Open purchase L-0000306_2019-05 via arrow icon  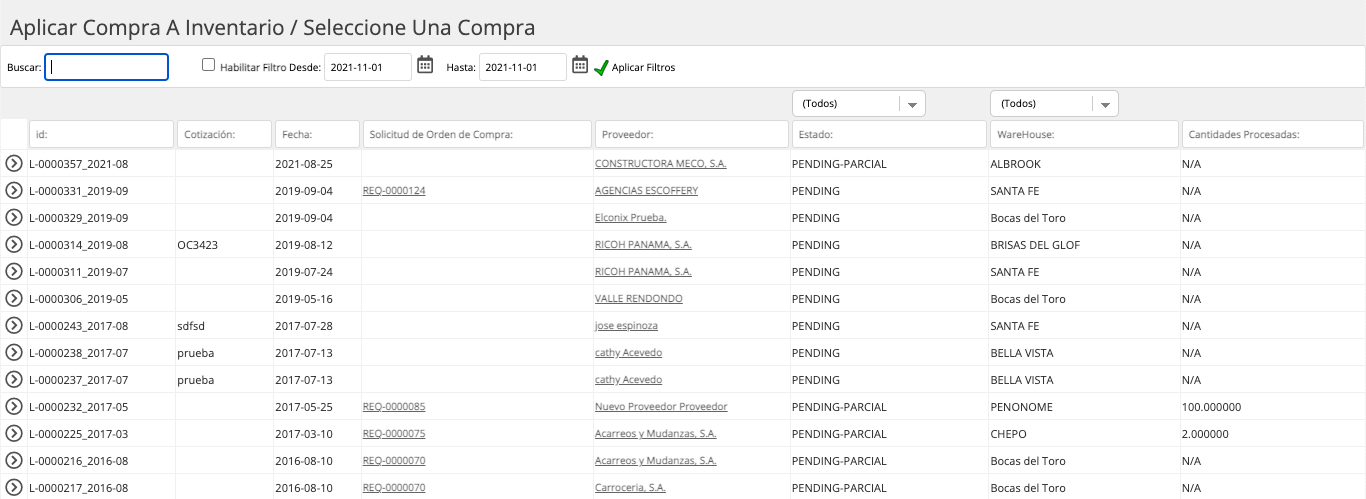(x=14, y=298)
